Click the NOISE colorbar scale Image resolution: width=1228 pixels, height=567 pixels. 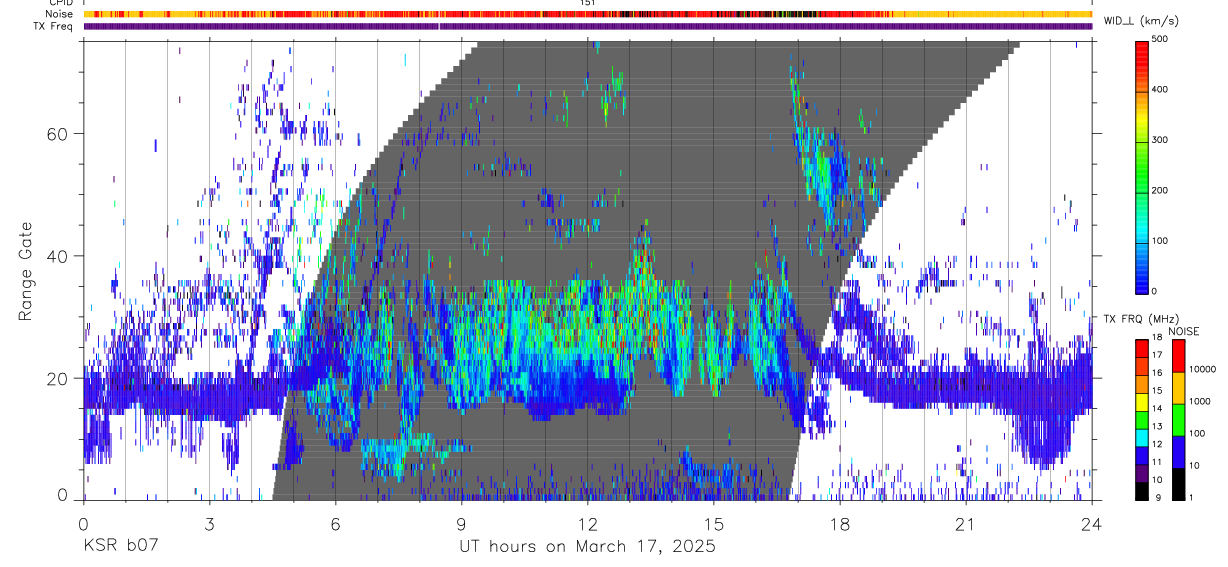[1178, 419]
